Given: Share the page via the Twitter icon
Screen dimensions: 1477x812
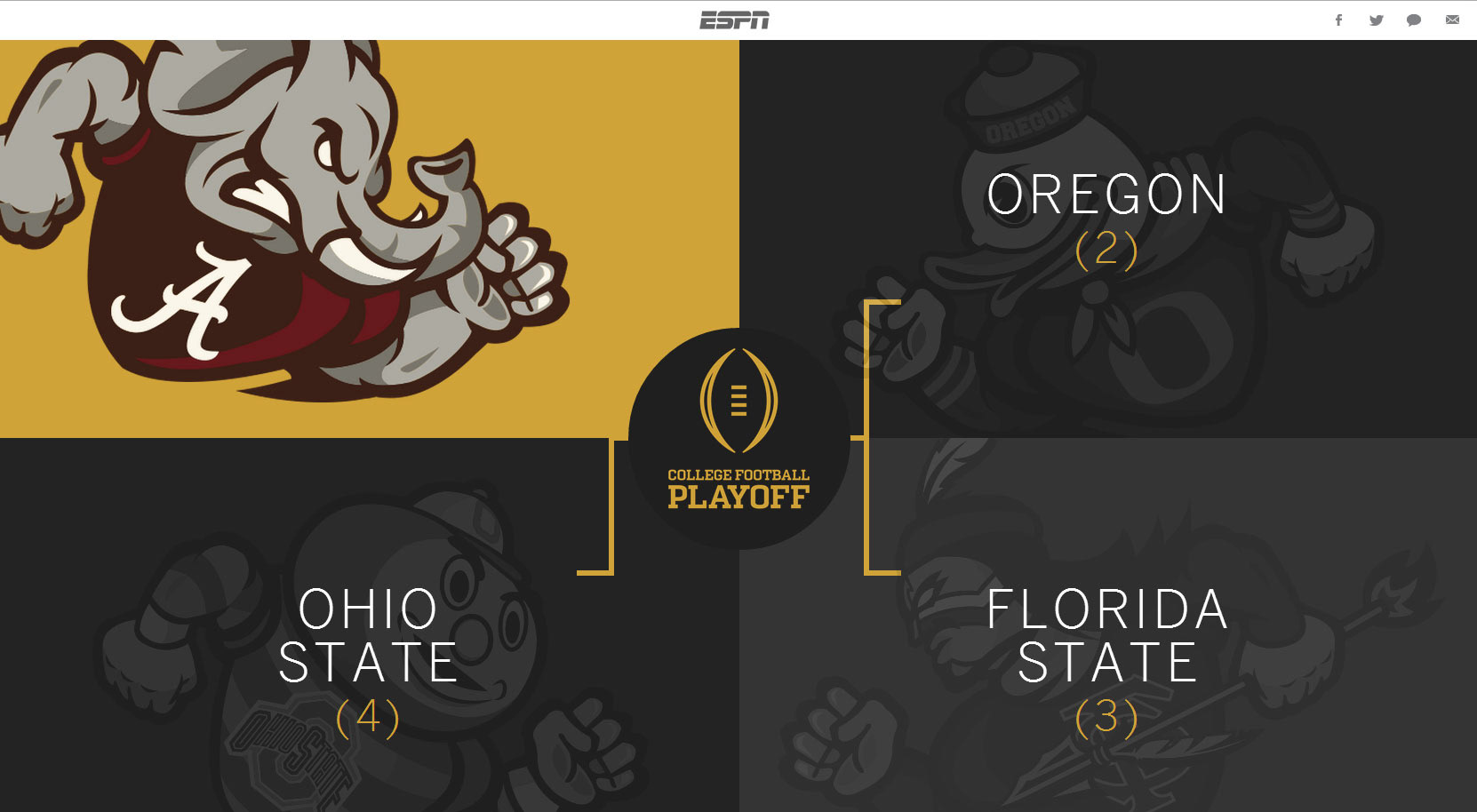Looking at the screenshot, I should [x=1376, y=20].
